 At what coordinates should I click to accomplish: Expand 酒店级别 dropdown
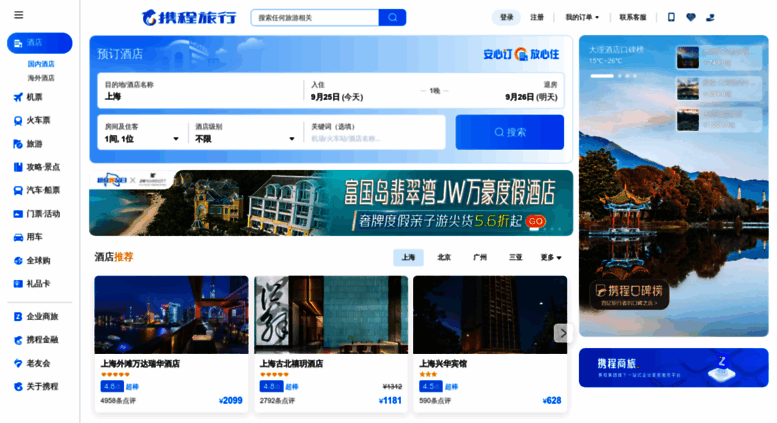pos(245,133)
